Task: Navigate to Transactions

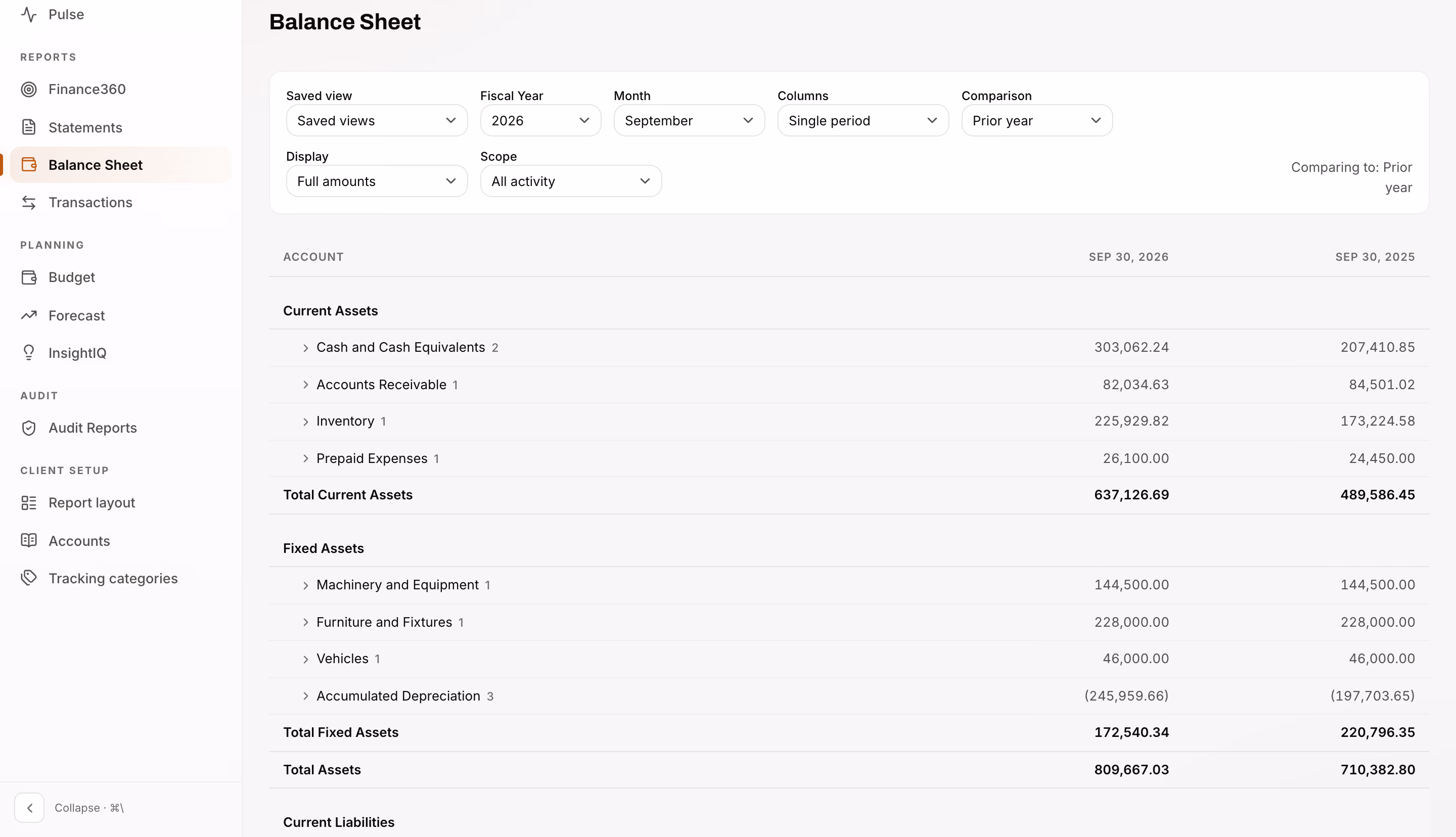Action: pos(121,202)
